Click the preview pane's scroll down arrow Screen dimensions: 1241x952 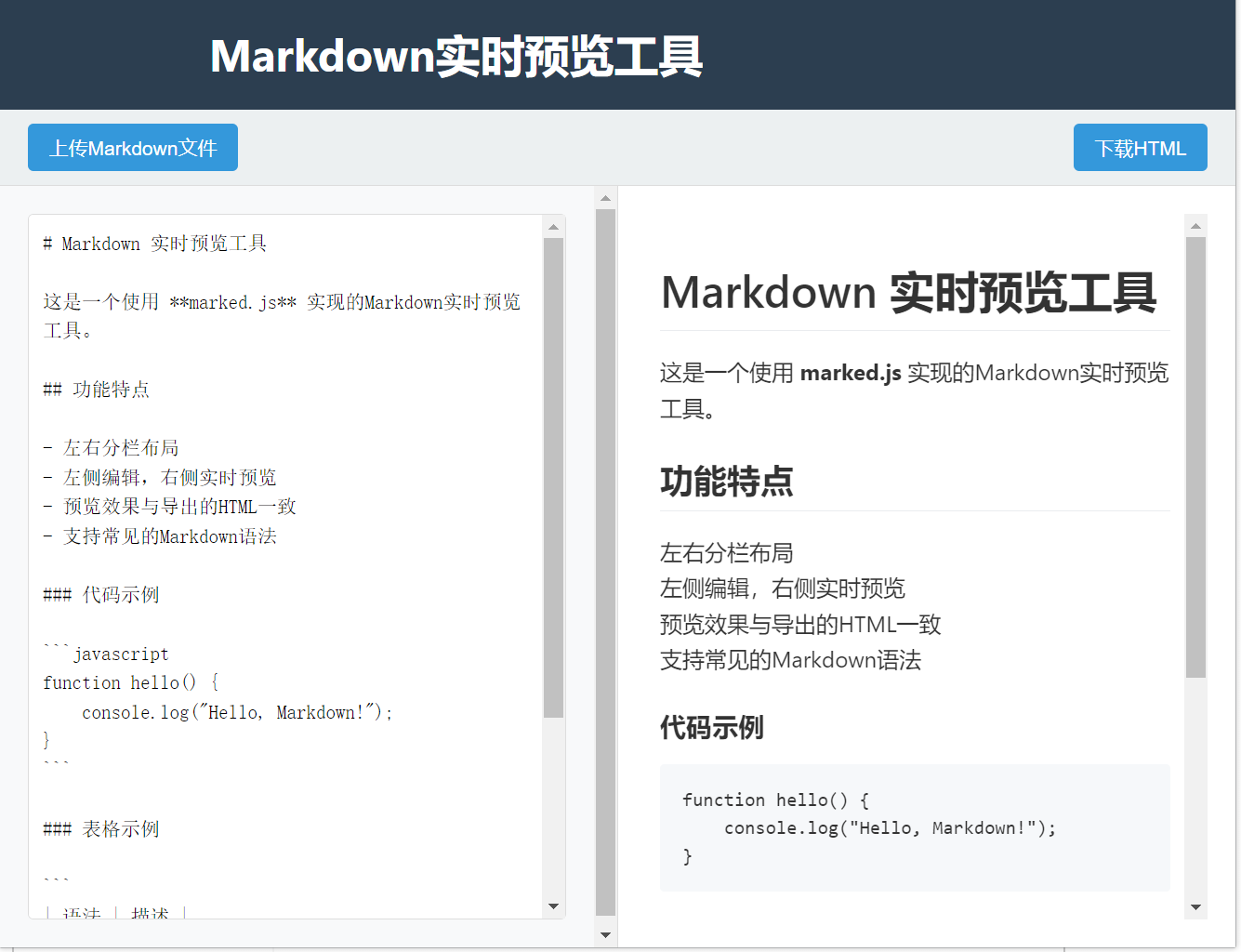[x=1195, y=907]
